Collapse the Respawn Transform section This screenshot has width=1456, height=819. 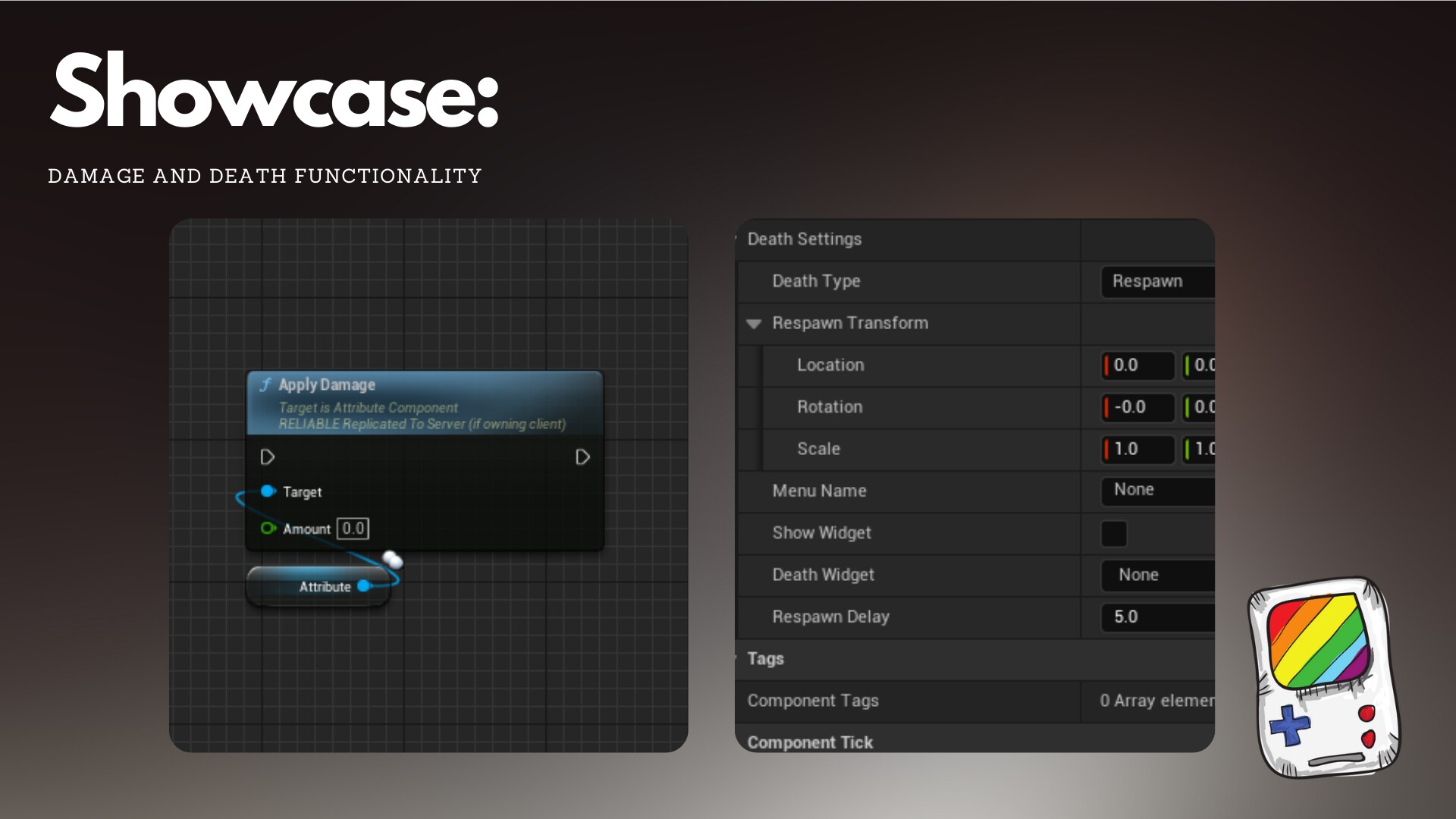[x=753, y=324]
